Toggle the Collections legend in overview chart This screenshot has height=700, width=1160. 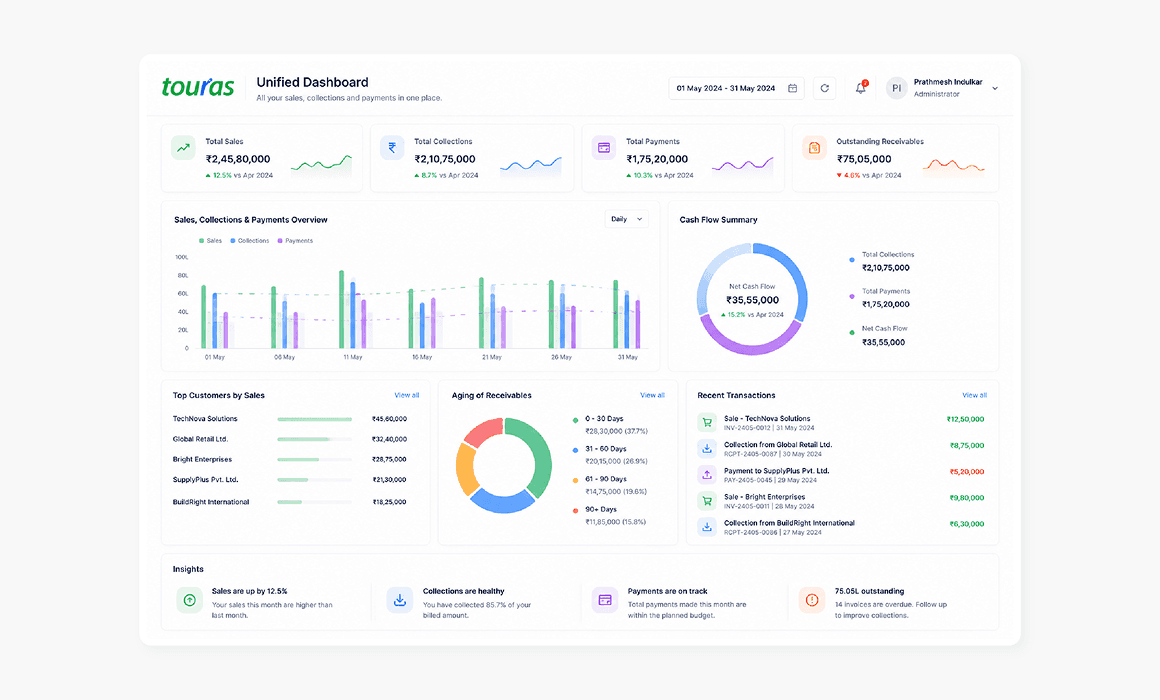[x=250, y=240]
